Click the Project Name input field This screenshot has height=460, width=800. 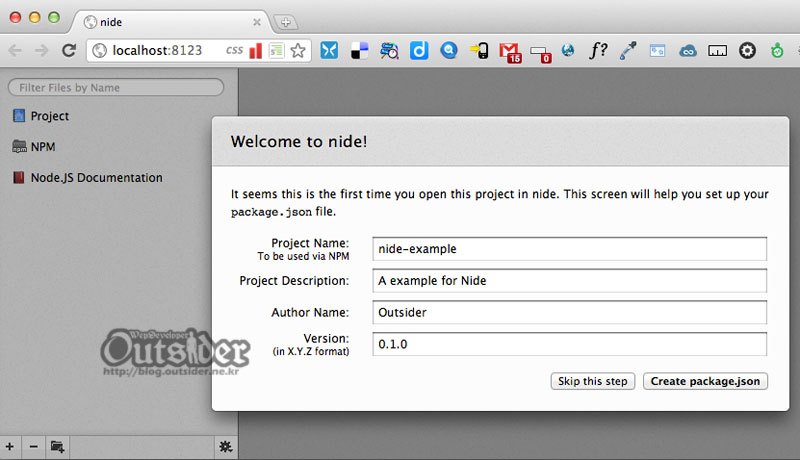pos(569,249)
